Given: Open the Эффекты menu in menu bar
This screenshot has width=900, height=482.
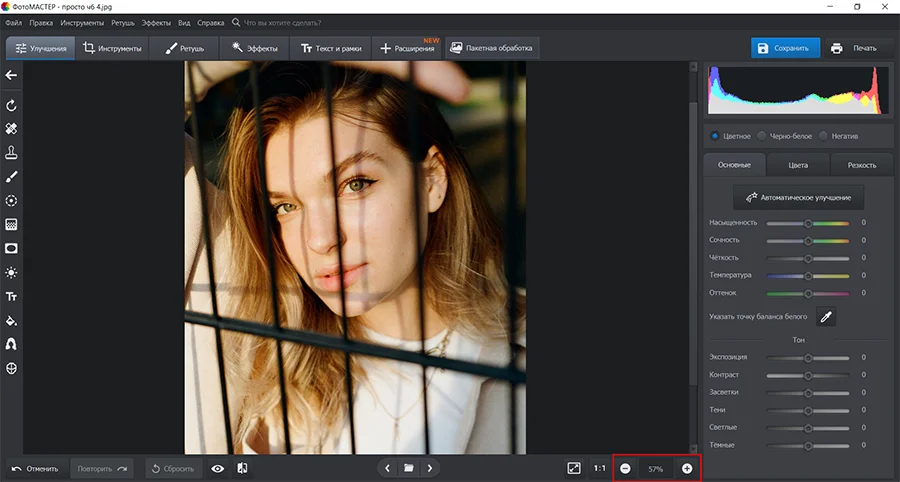Looking at the screenshot, I should tap(155, 22).
